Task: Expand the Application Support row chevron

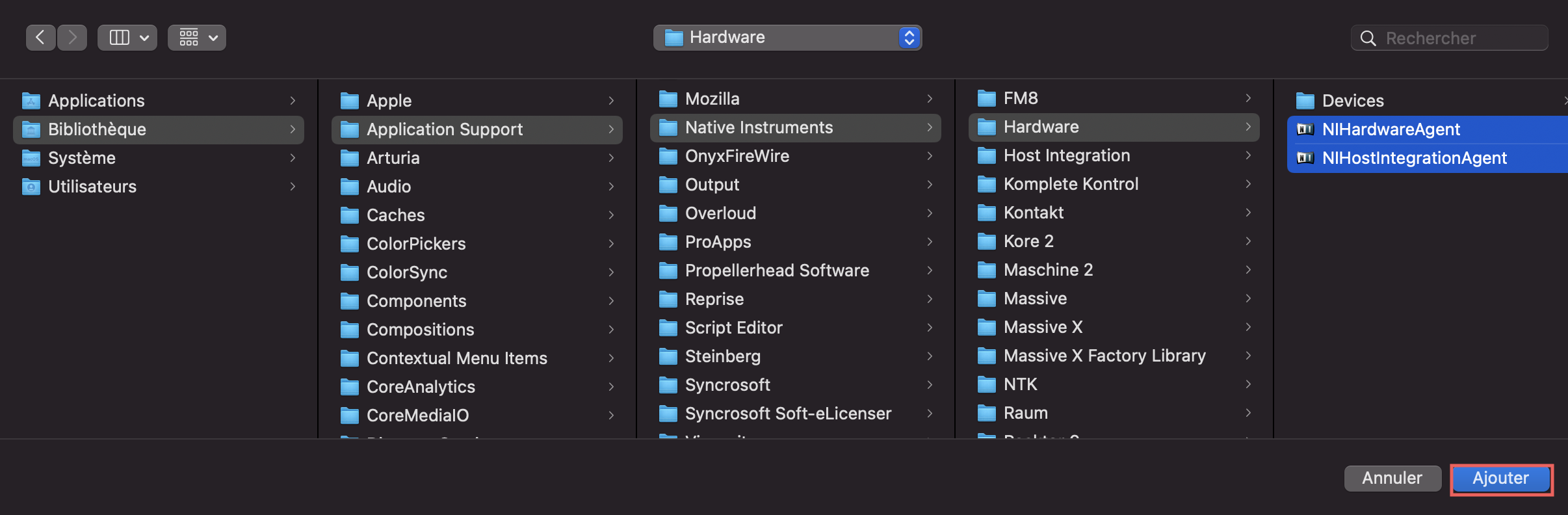Action: 611,129
